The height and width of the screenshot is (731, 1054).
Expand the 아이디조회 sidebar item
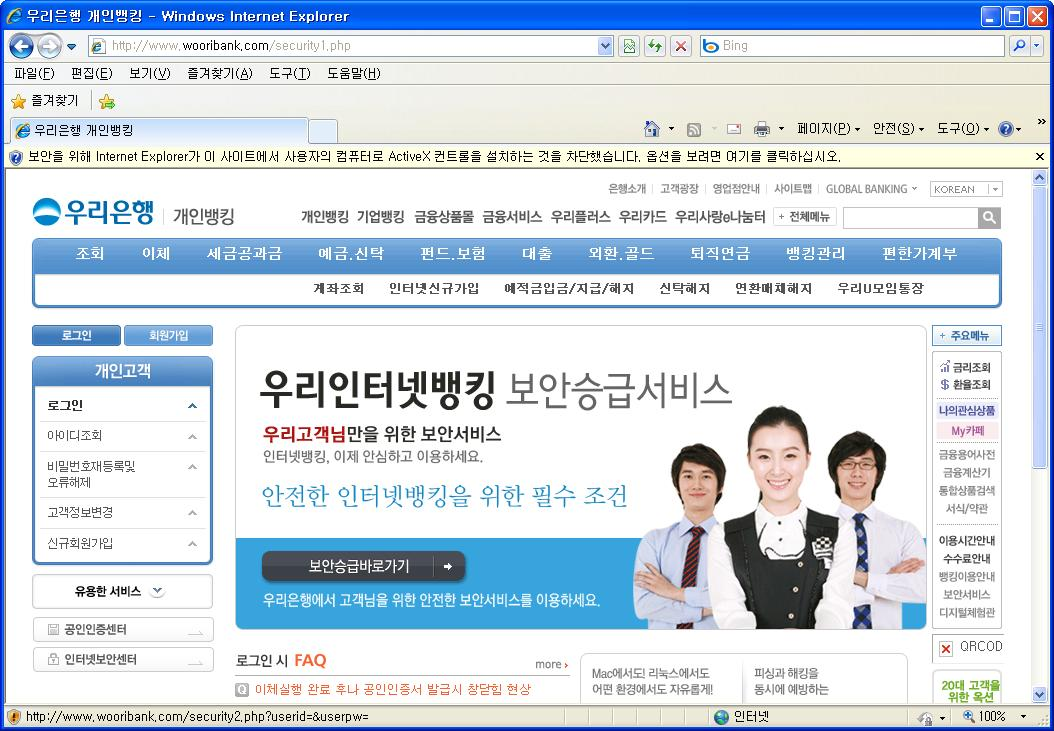point(192,436)
